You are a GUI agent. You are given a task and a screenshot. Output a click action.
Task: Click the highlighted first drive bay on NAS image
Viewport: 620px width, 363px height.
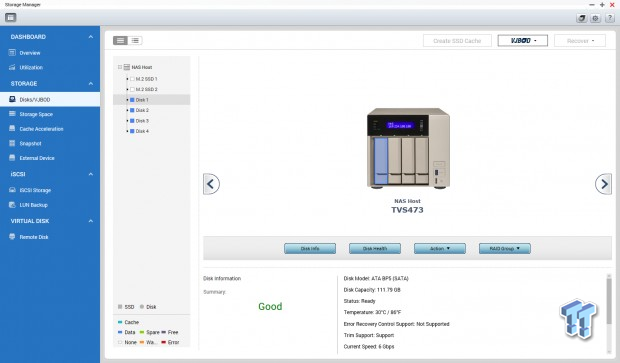pos(381,160)
